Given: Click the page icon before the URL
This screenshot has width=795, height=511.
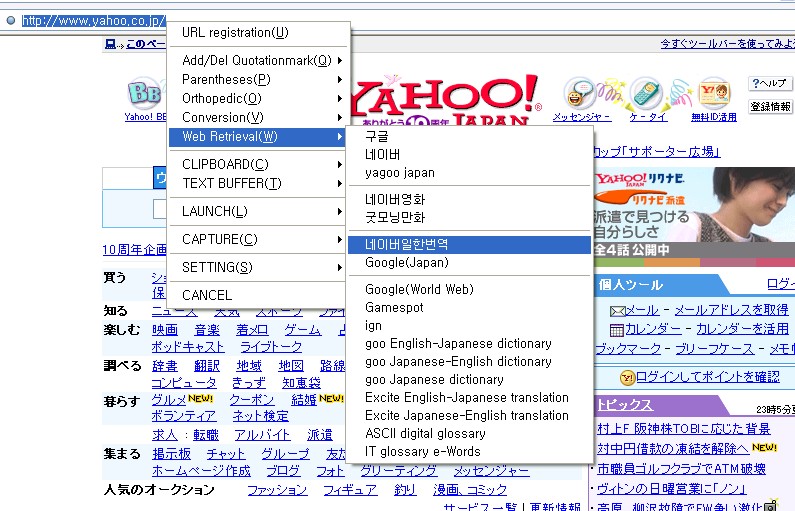Looking at the screenshot, I should 11,21.
